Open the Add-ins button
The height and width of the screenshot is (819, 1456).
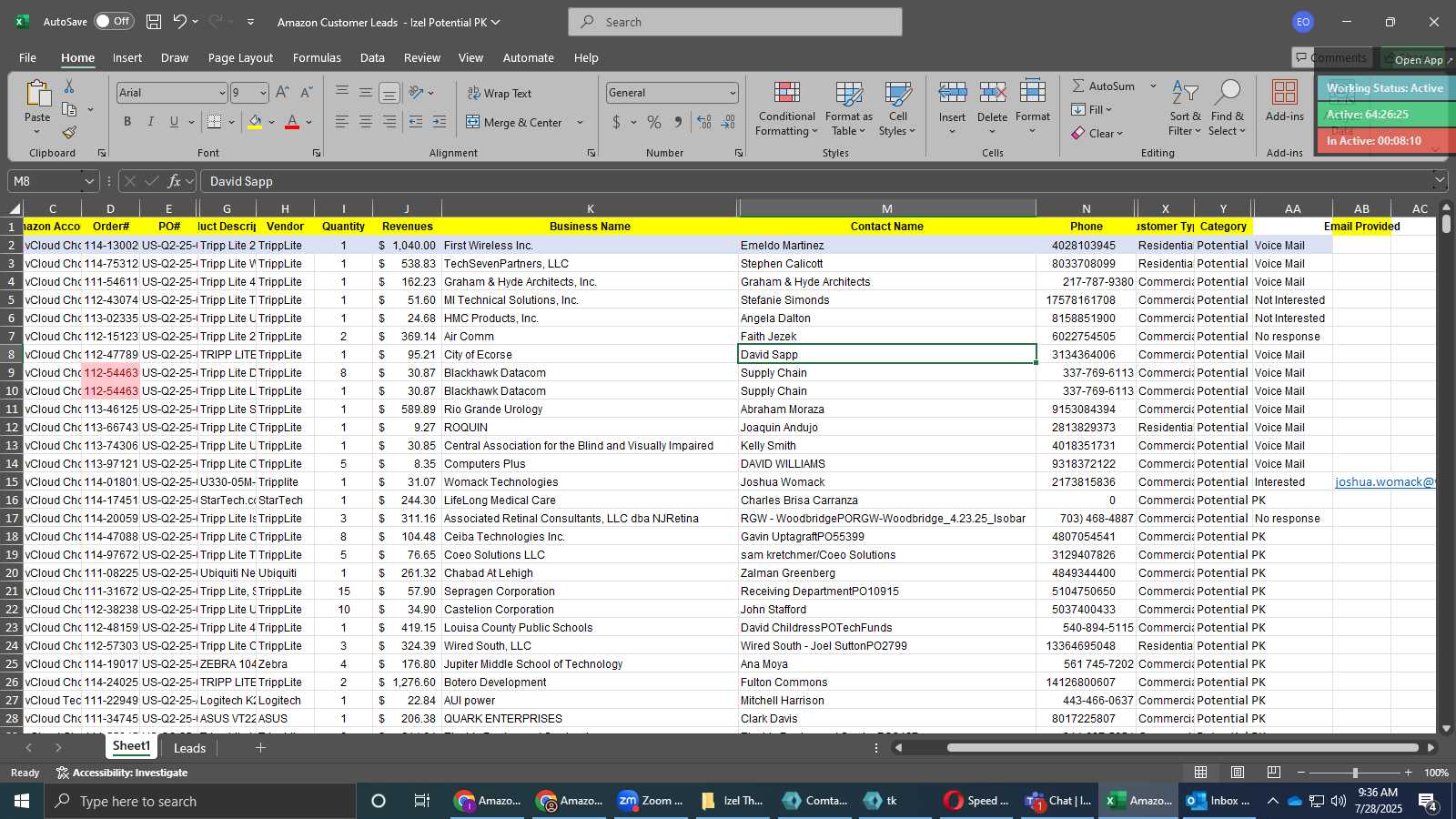[1285, 102]
